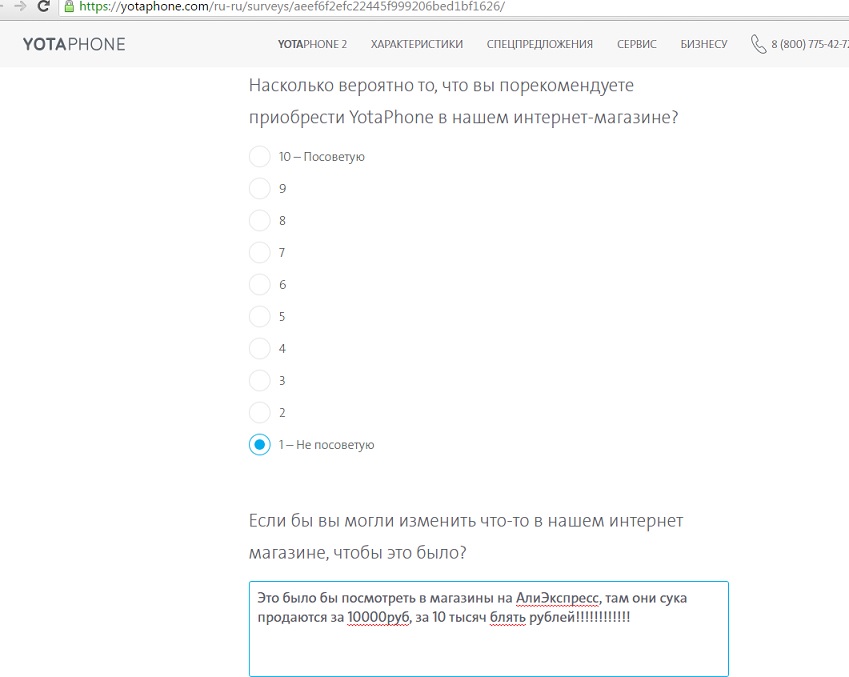This screenshot has height=677, width=849.
Task: Click the misspelled word 'АлиЭкспресс' in the comment
Action: 557,598
